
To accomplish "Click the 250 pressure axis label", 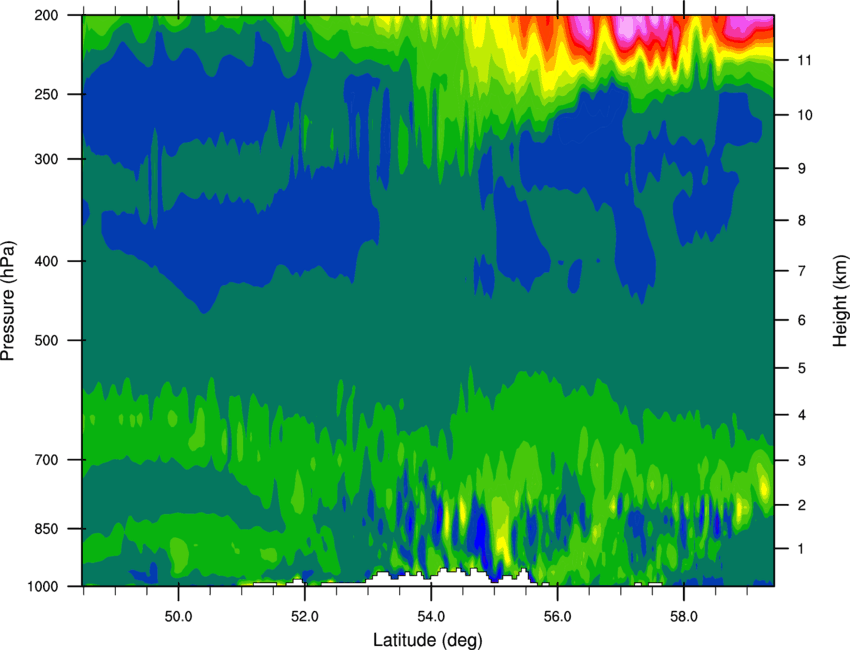I will (46, 94).
